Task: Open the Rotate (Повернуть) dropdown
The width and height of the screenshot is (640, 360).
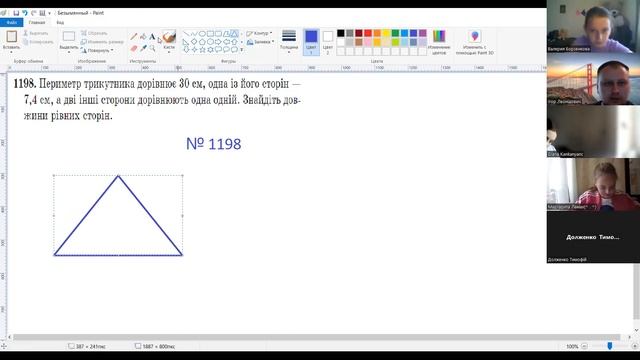Action: coord(97,51)
